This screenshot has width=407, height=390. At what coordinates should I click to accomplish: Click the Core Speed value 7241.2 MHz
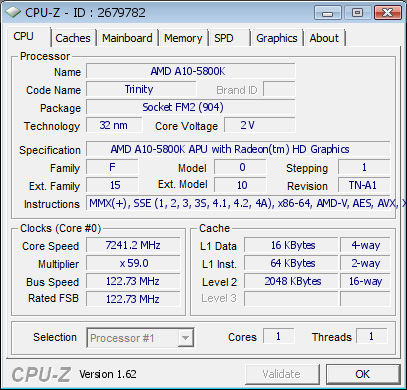(x=133, y=245)
